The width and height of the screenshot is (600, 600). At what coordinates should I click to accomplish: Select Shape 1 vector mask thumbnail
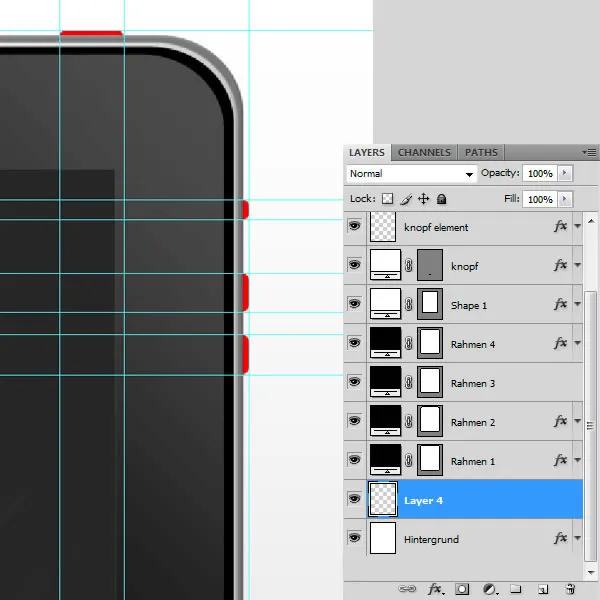click(x=430, y=304)
